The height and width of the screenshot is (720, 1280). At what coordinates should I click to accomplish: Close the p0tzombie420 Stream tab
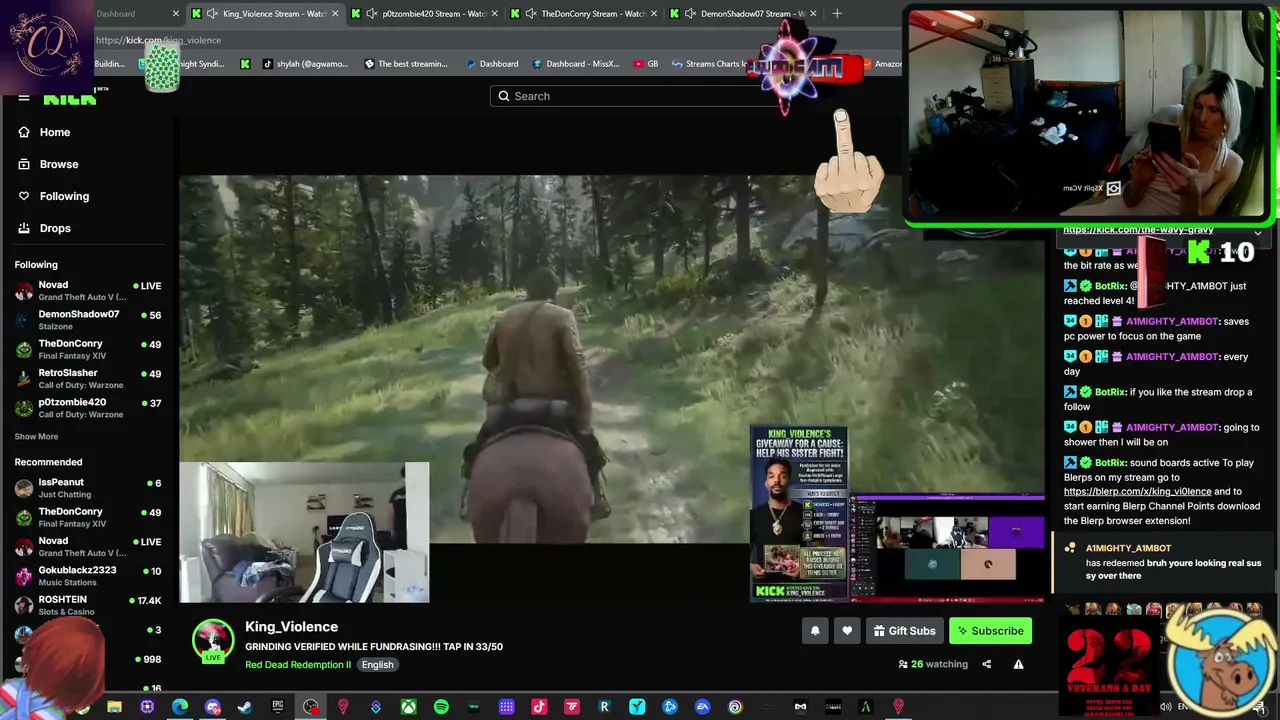[x=494, y=14]
